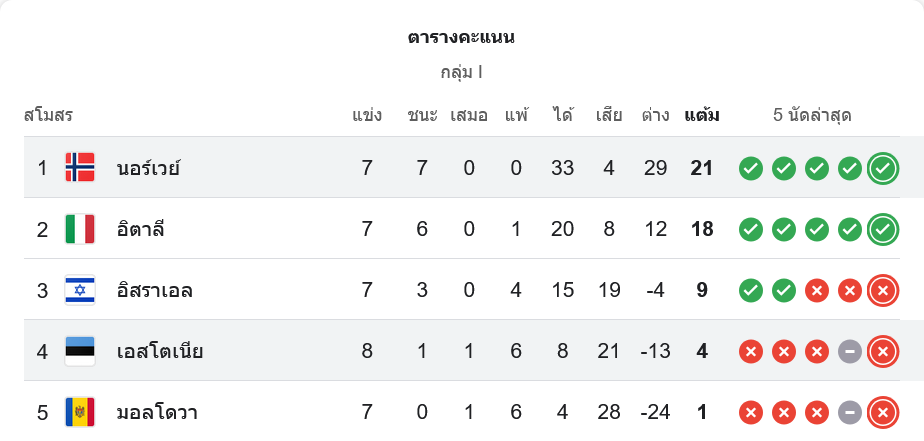
Task: Click the Norway flag icon
Action: point(80,168)
